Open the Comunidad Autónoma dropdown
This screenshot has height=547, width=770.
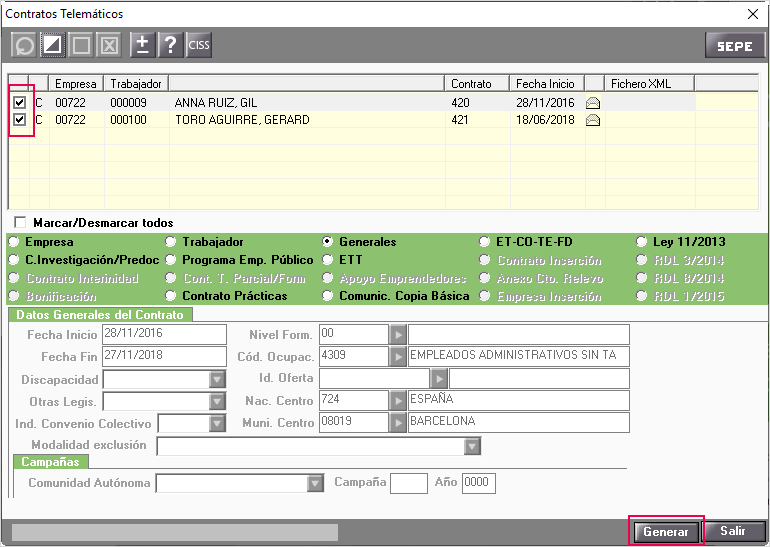coord(315,483)
